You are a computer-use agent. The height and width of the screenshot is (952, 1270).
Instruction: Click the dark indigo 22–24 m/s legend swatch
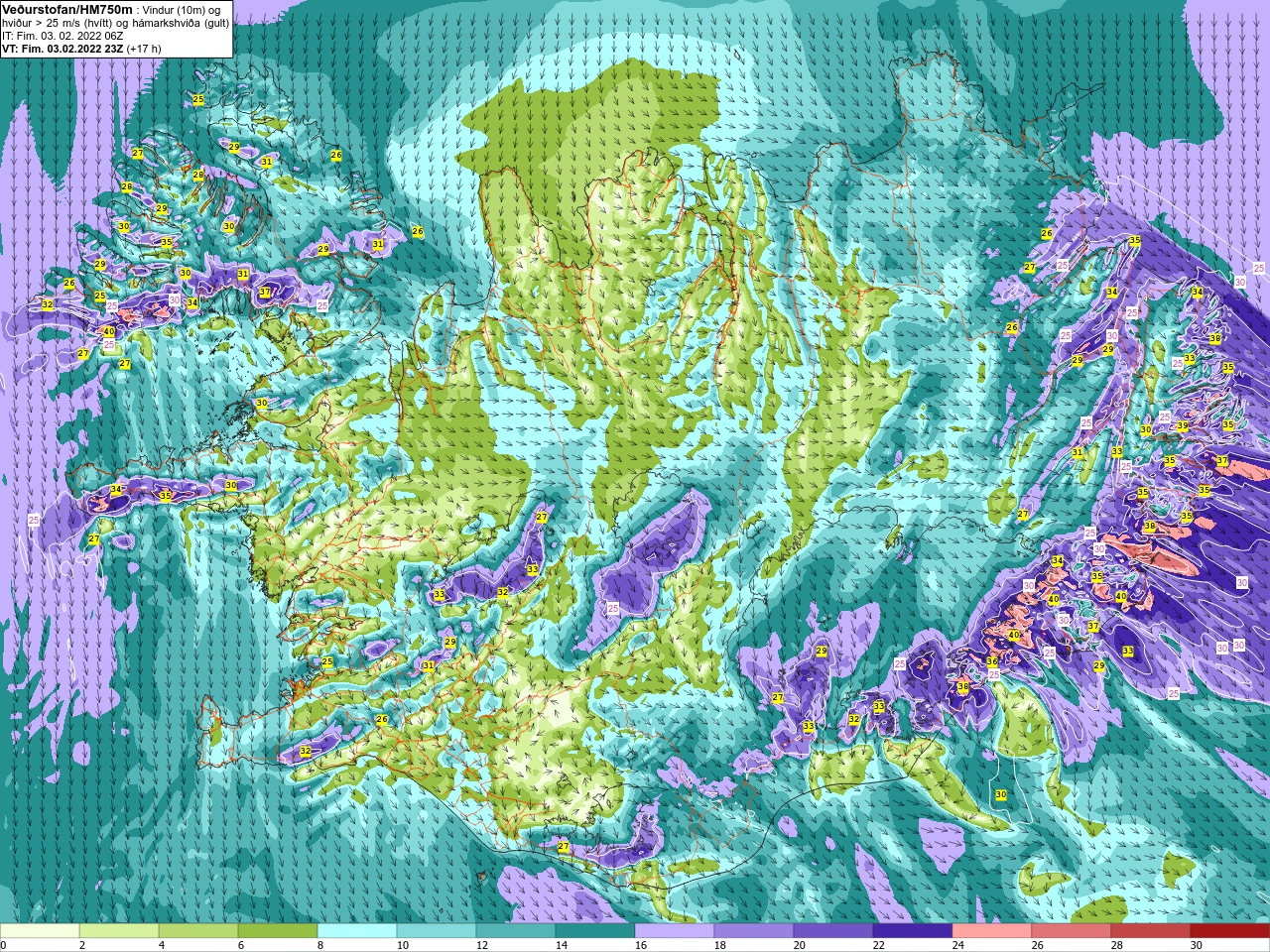click(x=913, y=931)
